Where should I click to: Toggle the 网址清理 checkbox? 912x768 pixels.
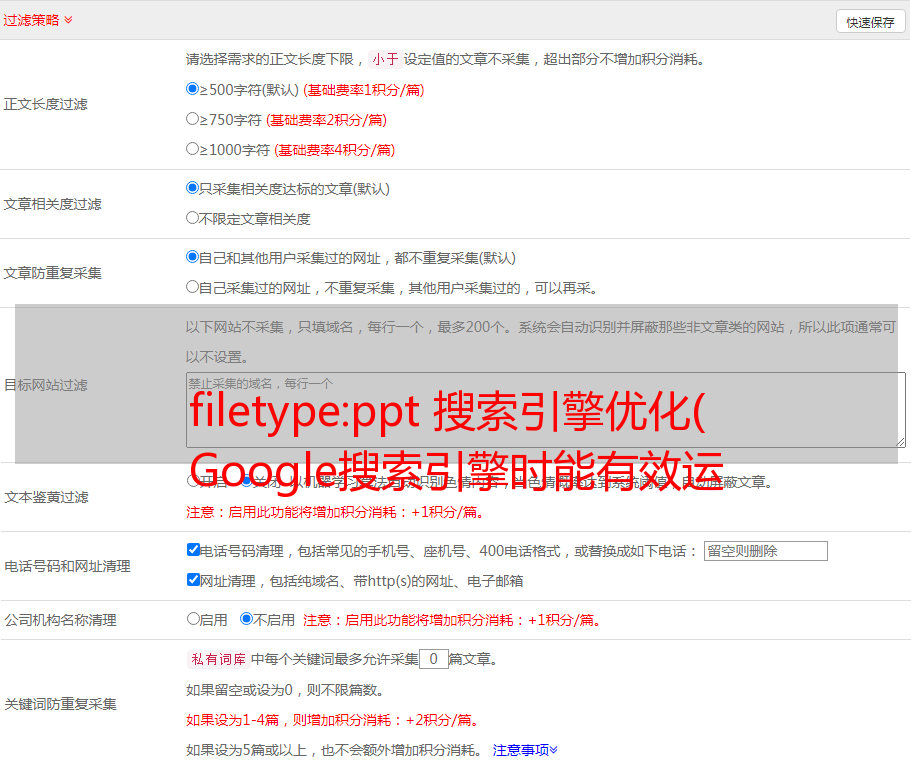point(193,580)
